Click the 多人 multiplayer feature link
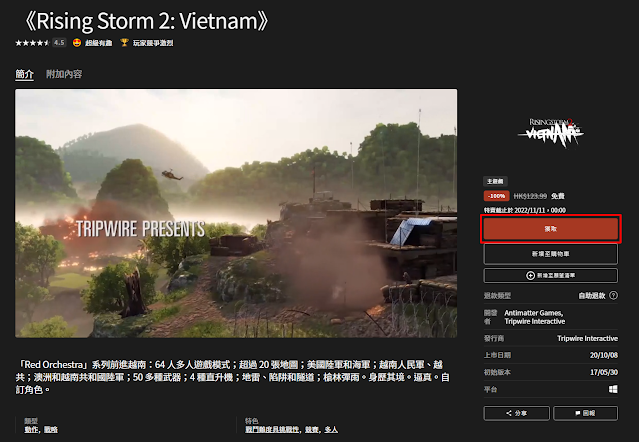 331,430
